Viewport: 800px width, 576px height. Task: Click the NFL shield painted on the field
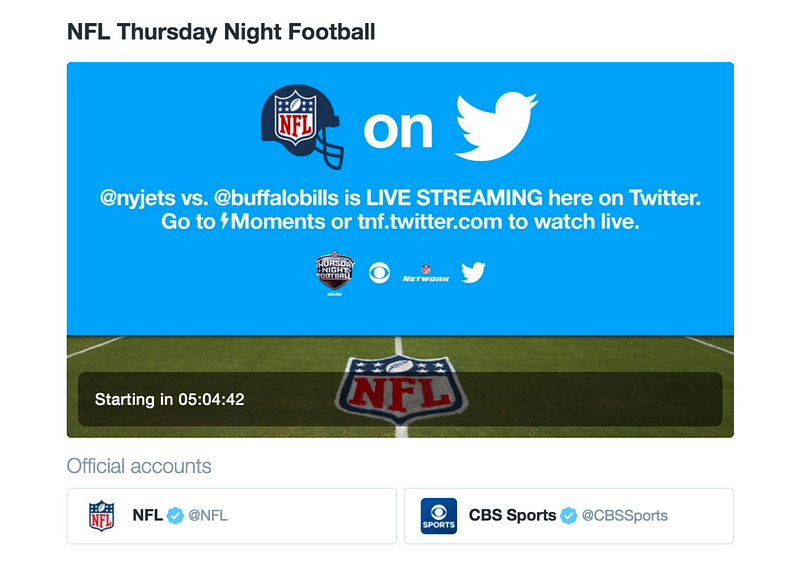401,390
